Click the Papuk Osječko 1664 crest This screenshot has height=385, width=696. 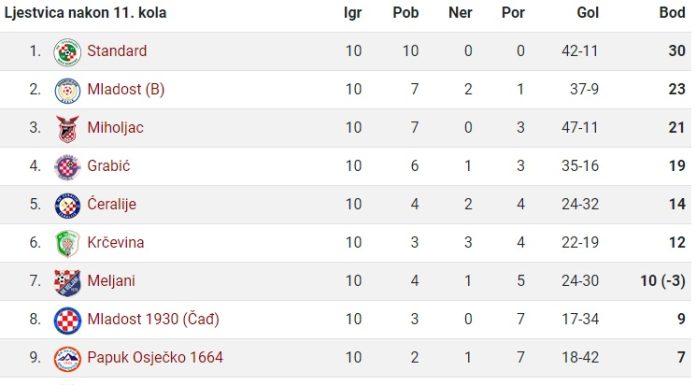67,359
